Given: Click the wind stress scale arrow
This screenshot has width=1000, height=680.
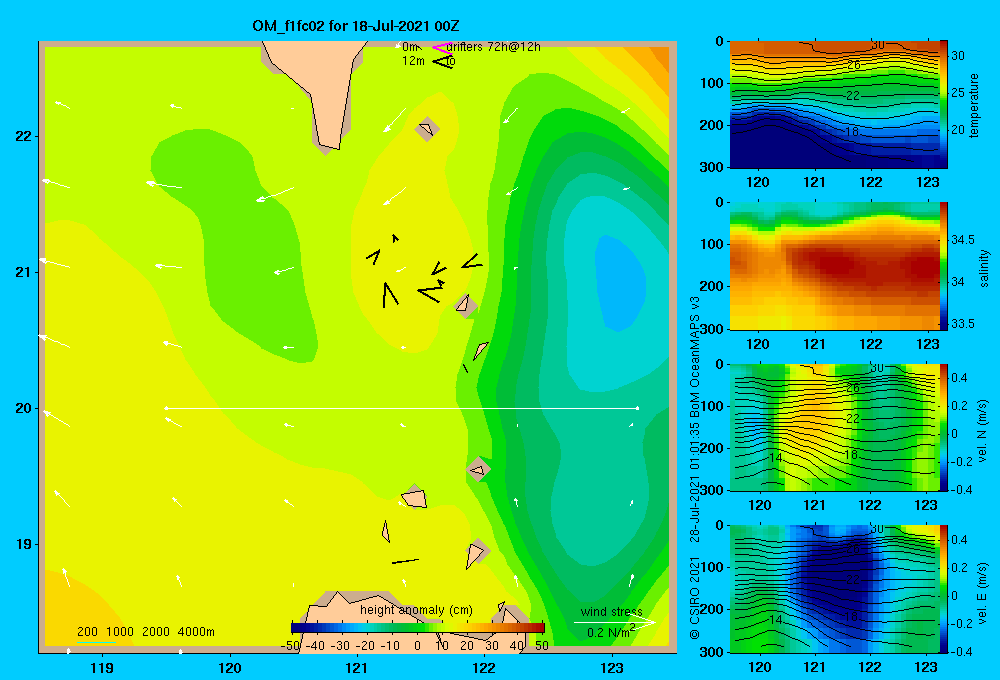Looking at the screenshot, I should click(615, 622).
